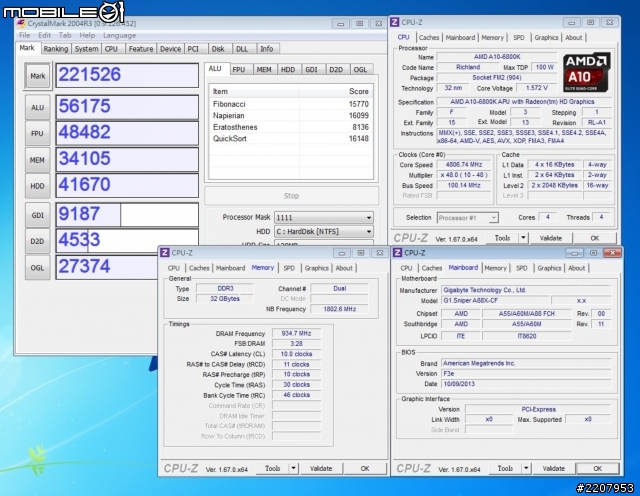Screen dimensions: 640x496
Task: Open the Edit menu in CrystalMark
Action: (44, 36)
